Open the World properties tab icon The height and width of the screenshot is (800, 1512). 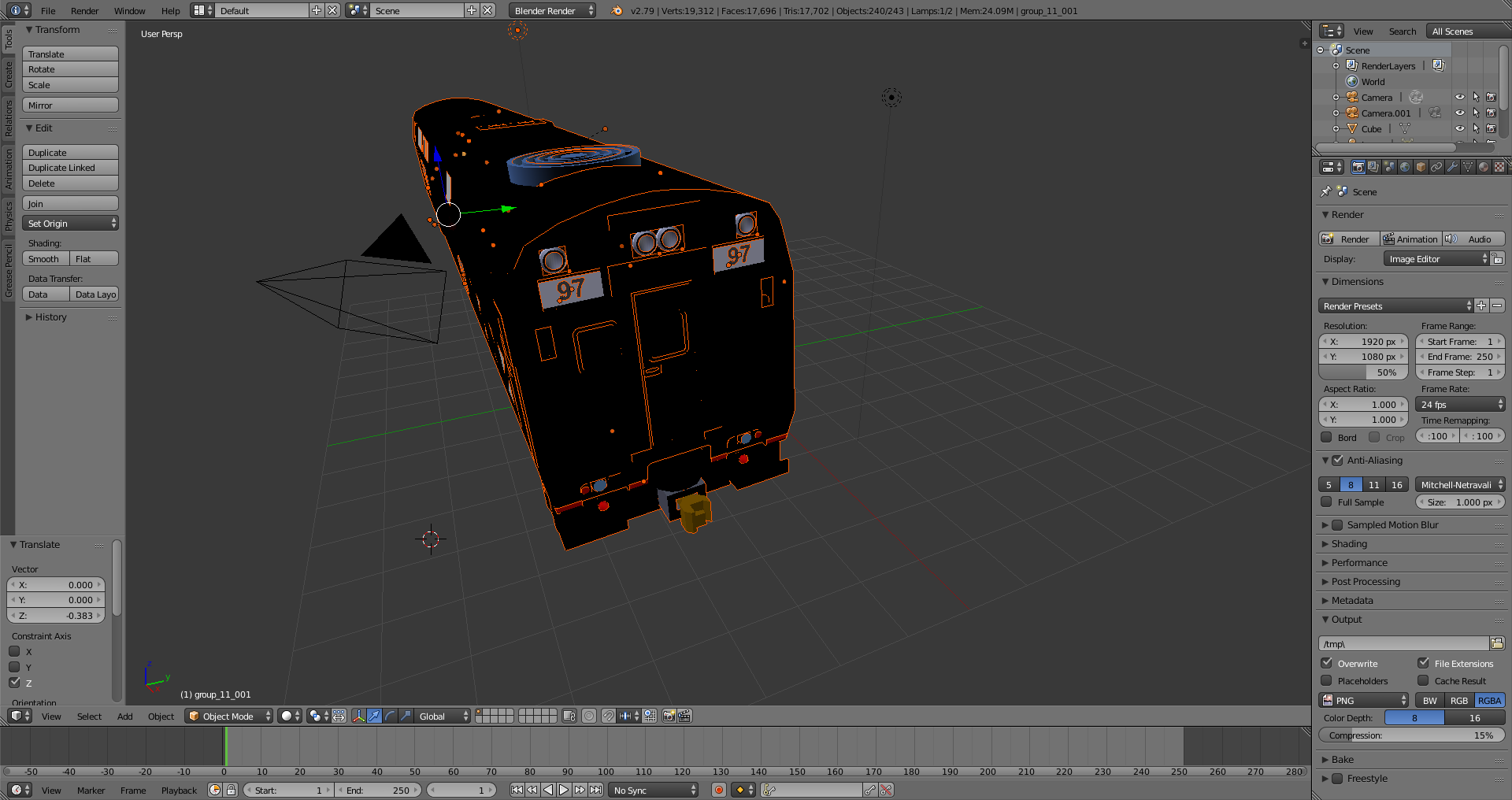point(1405,167)
